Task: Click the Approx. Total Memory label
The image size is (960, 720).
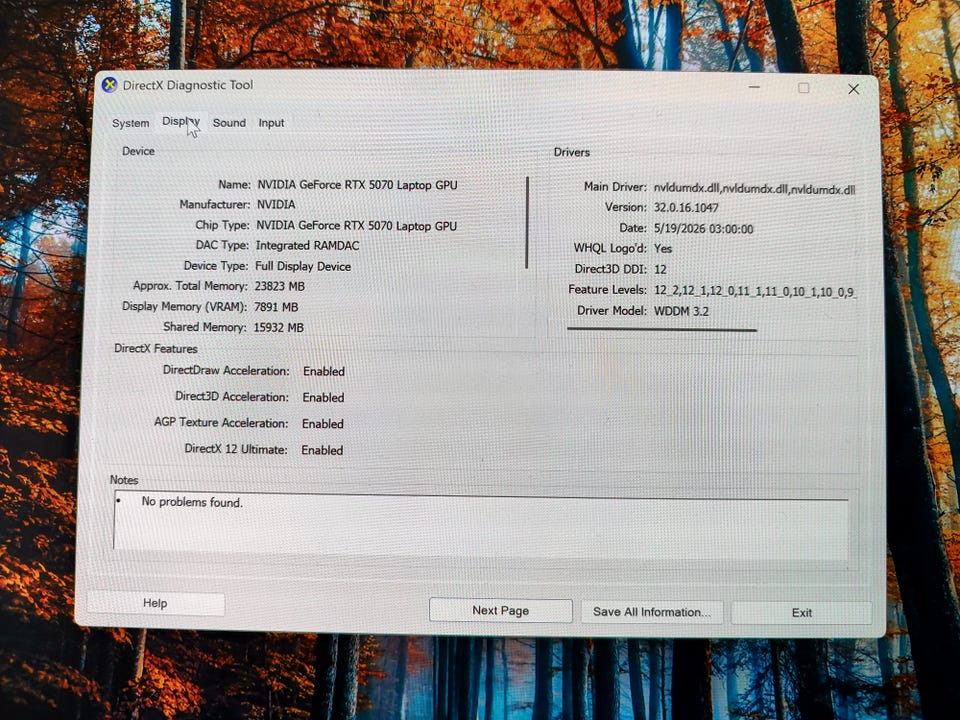Action: coord(190,286)
